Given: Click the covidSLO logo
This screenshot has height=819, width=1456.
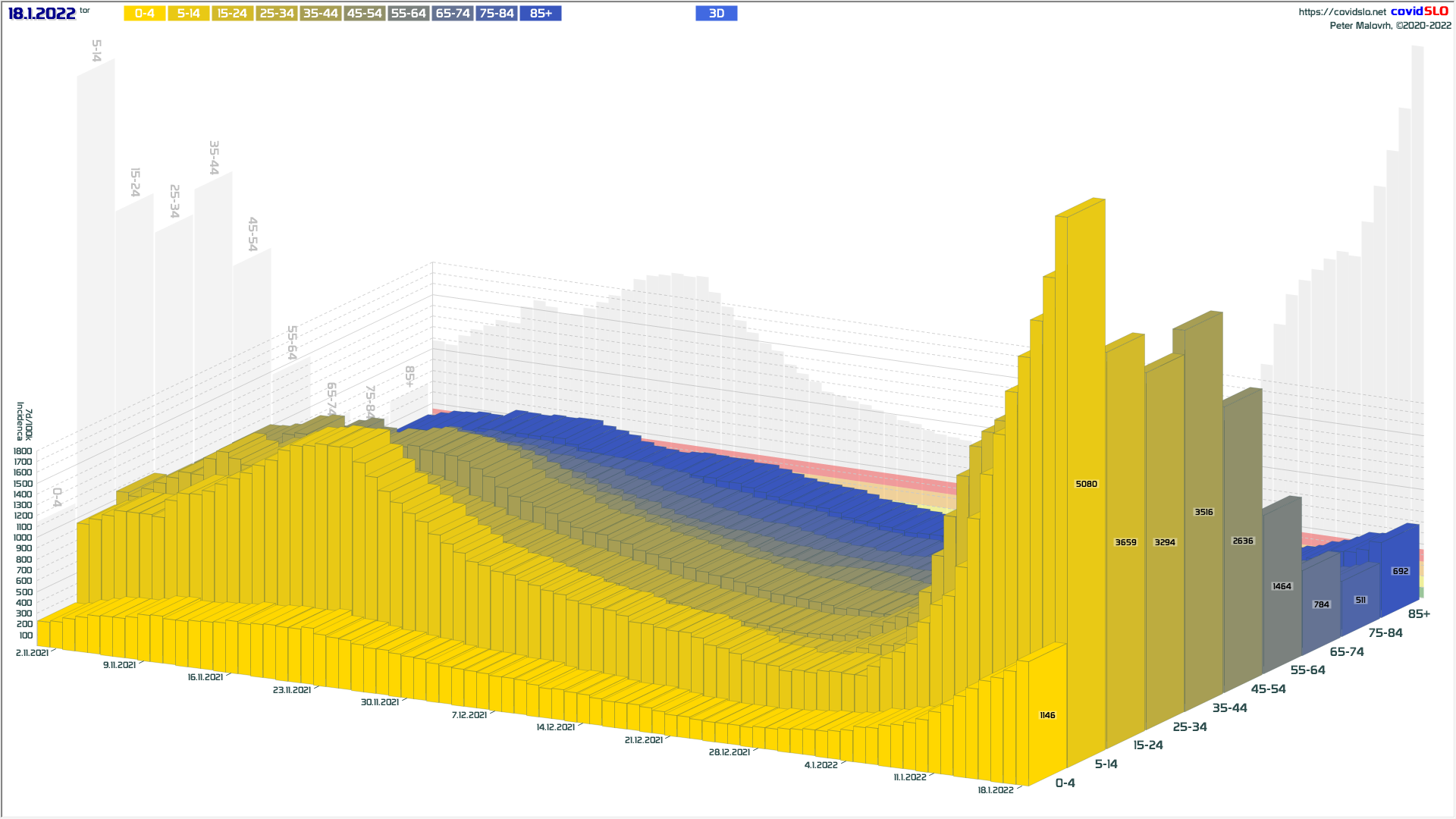Looking at the screenshot, I should [1419, 11].
